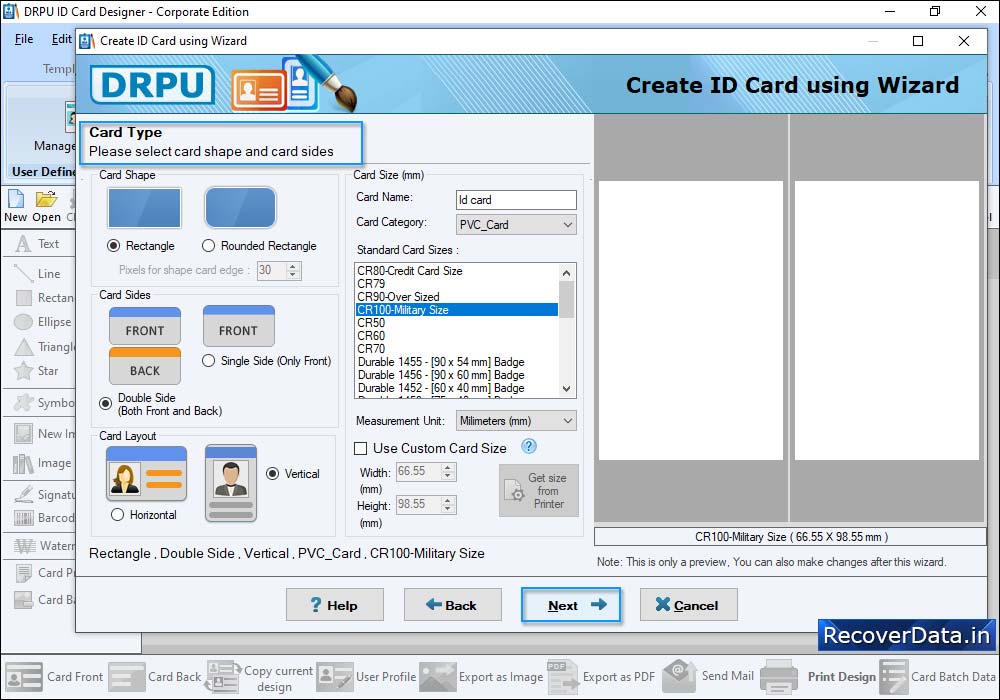Select CR80-Credit Card Size in list
This screenshot has height=700, width=1000.
point(457,271)
